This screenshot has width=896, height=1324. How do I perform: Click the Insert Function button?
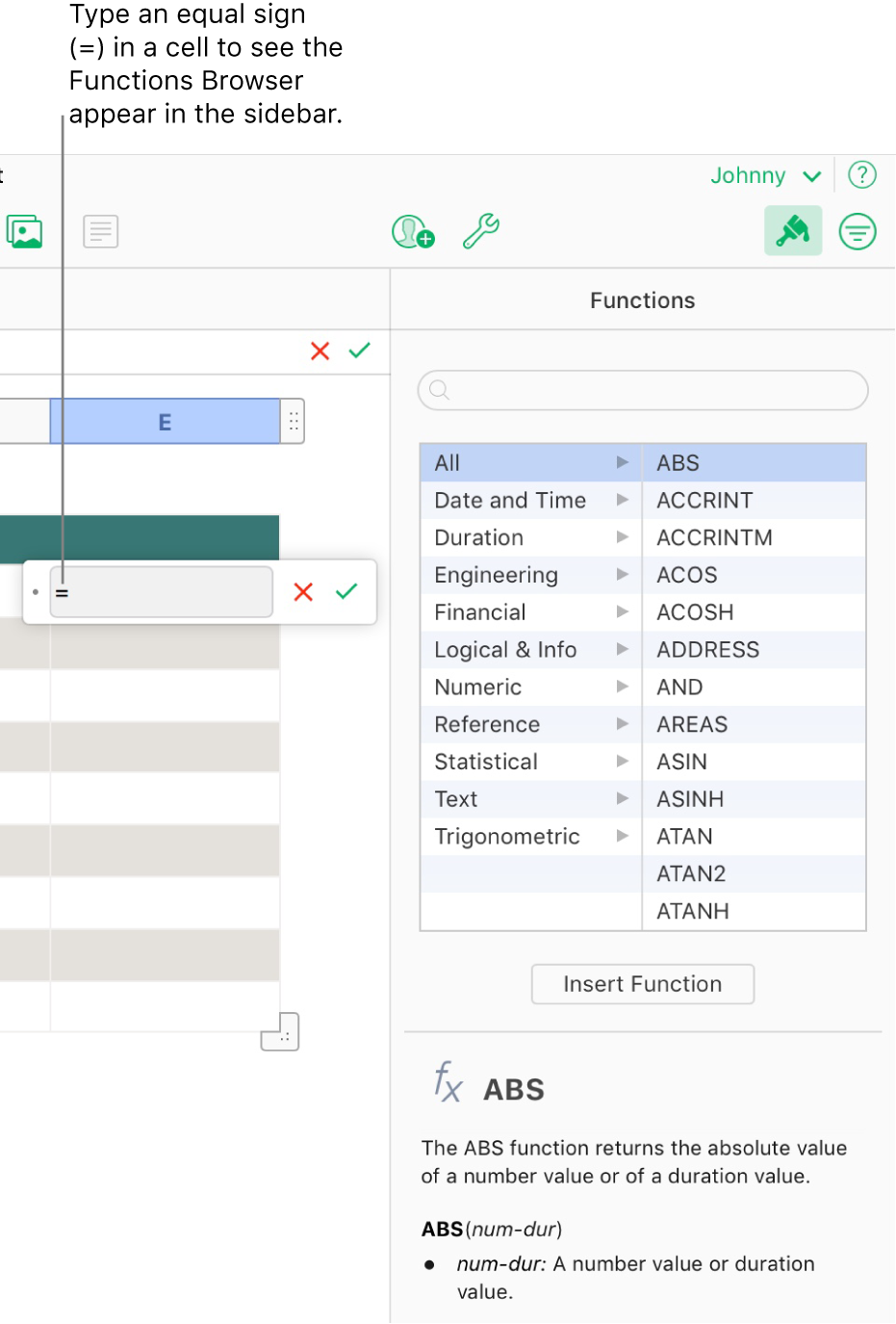(x=642, y=984)
